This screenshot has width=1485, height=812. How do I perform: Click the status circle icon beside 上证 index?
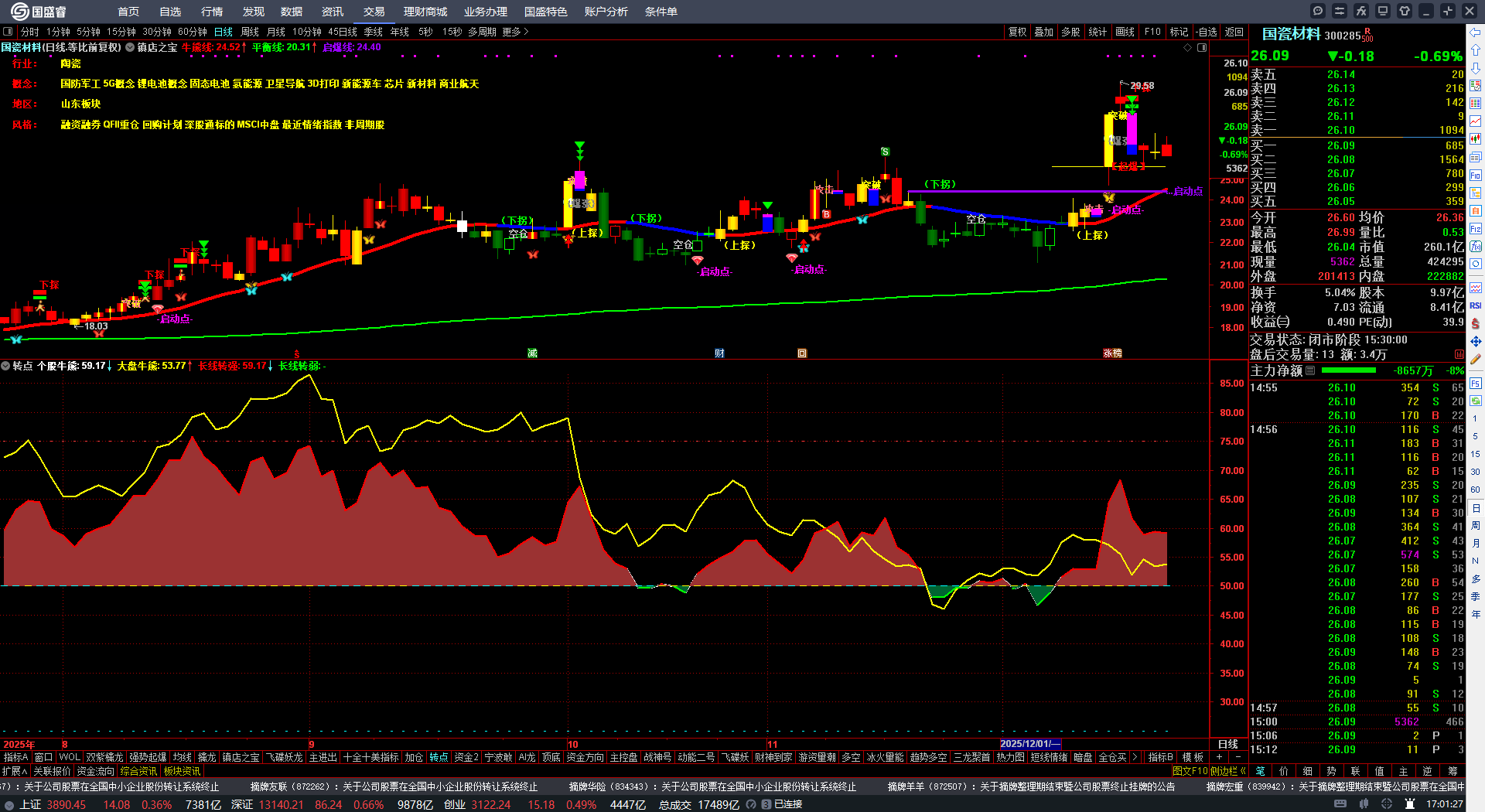(x=9, y=805)
